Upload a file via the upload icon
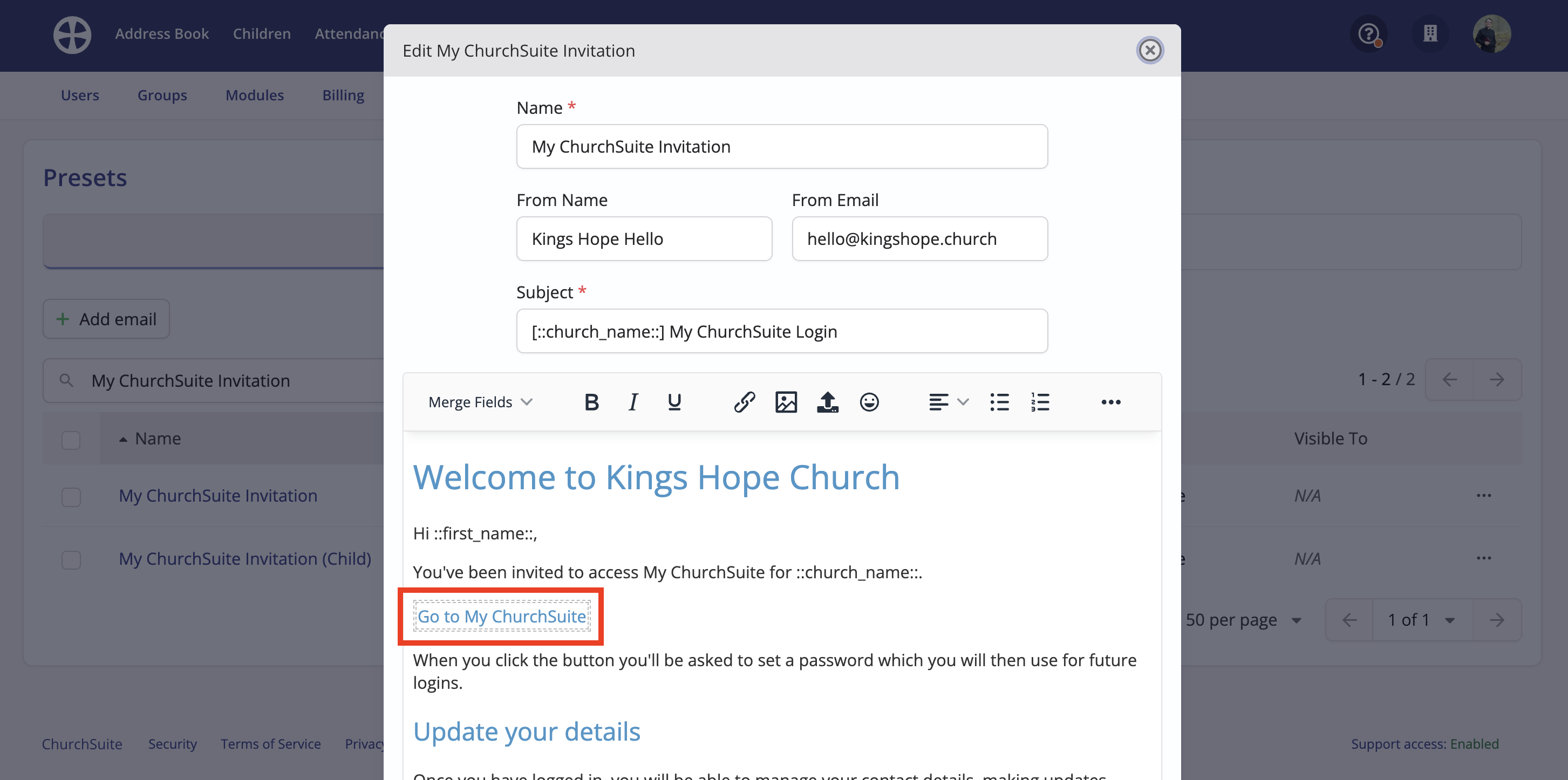This screenshot has width=1568, height=780. point(827,402)
